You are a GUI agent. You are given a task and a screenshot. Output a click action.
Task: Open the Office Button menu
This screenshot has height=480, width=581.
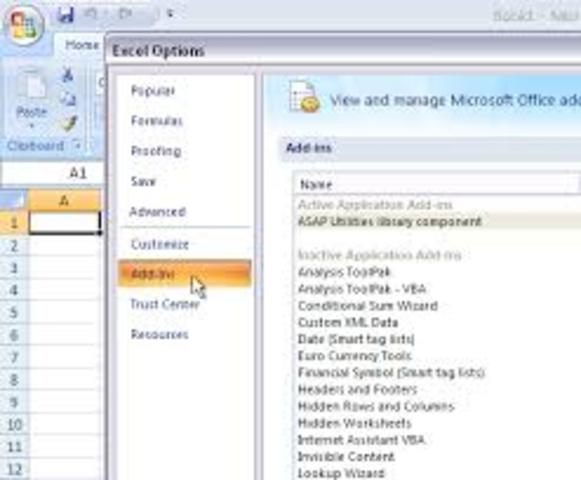pyautogui.click(x=24, y=25)
